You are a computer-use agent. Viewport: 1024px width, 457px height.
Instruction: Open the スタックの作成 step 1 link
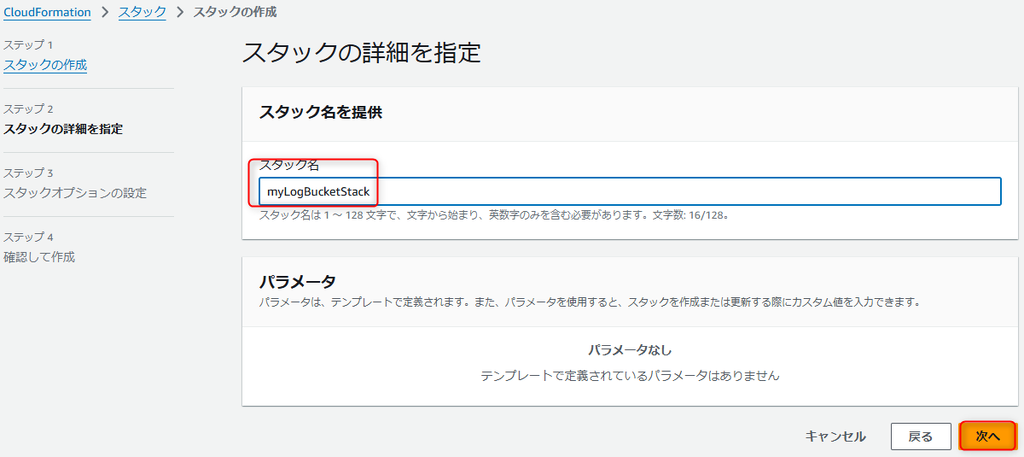pyautogui.click(x=45, y=65)
